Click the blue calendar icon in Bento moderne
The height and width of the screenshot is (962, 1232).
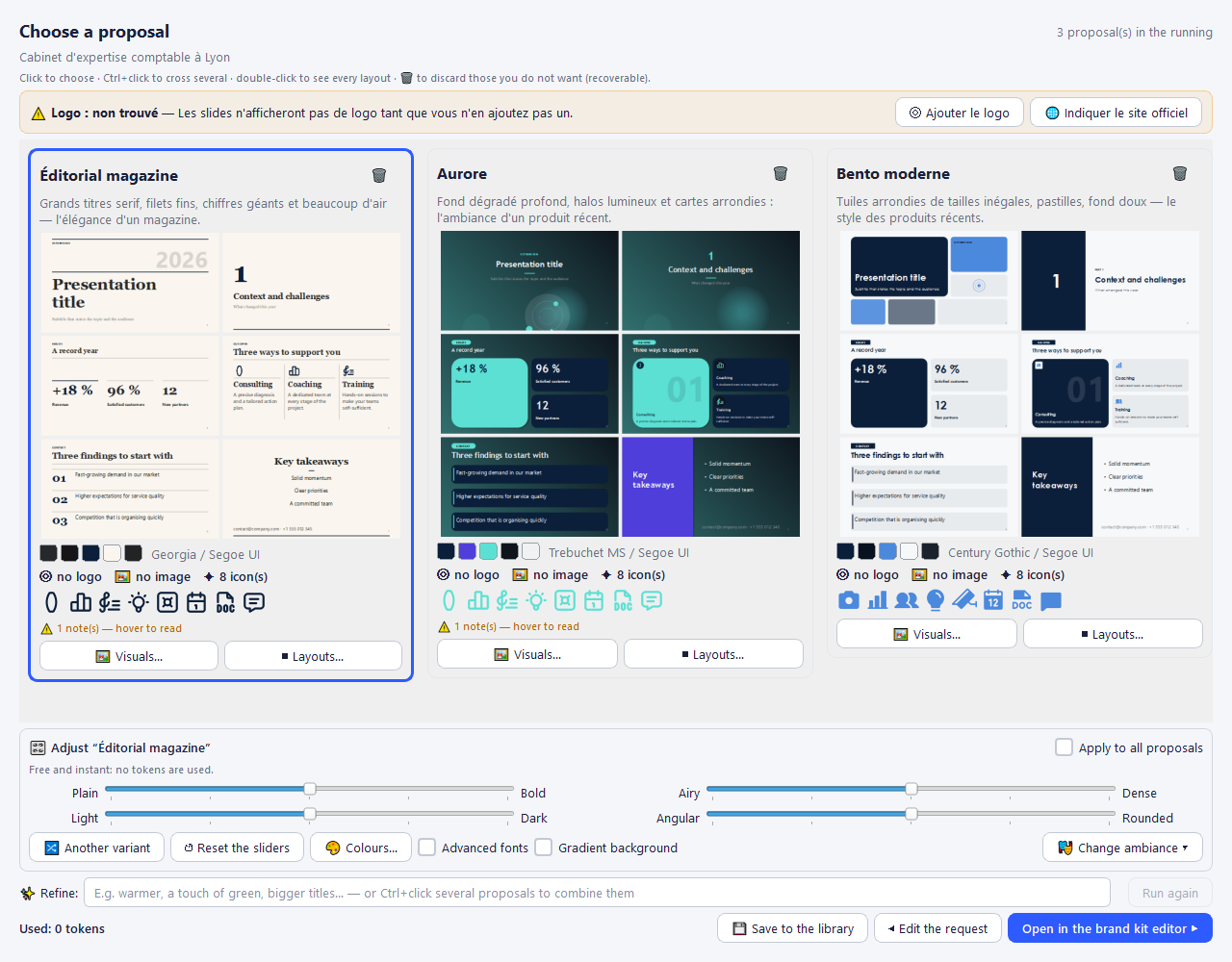(x=993, y=600)
